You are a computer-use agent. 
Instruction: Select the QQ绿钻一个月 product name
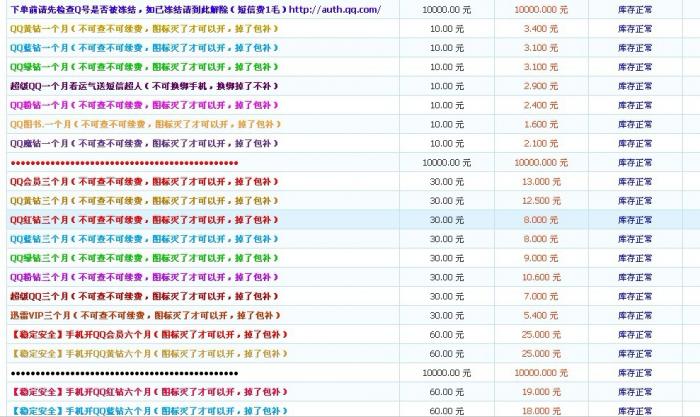point(144,67)
